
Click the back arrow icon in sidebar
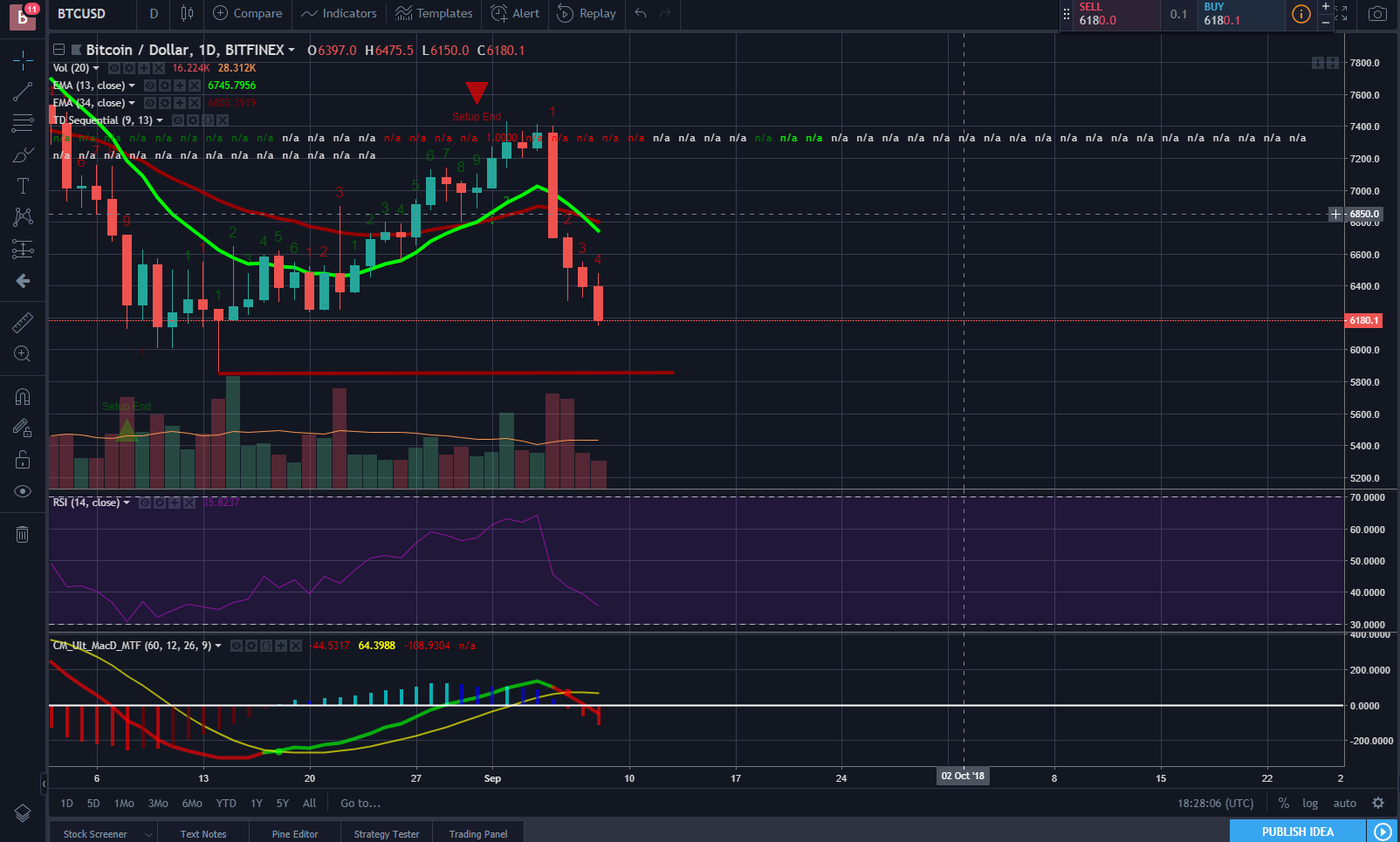[23, 281]
